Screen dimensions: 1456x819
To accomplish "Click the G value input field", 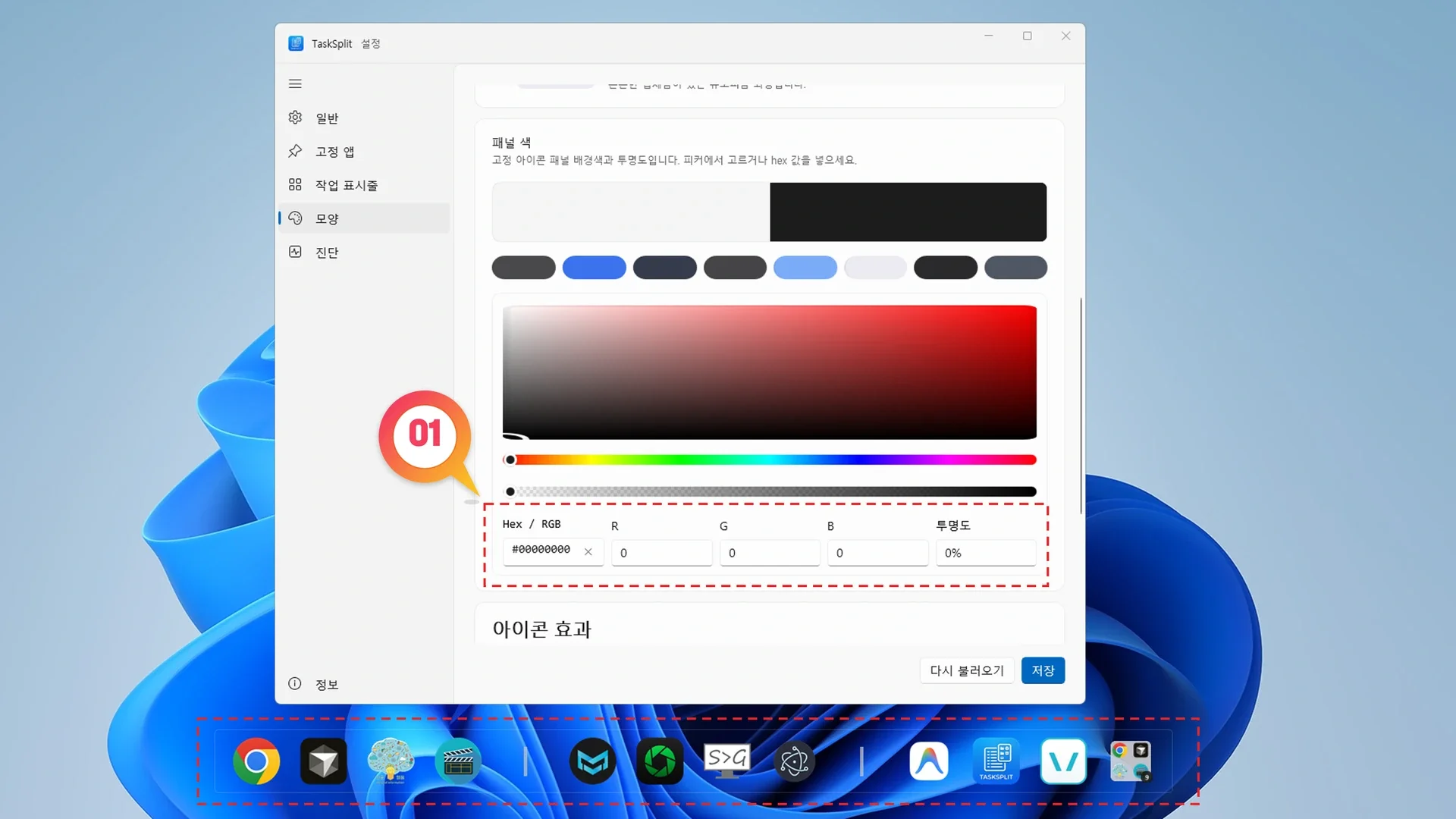I will click(770, 553).
